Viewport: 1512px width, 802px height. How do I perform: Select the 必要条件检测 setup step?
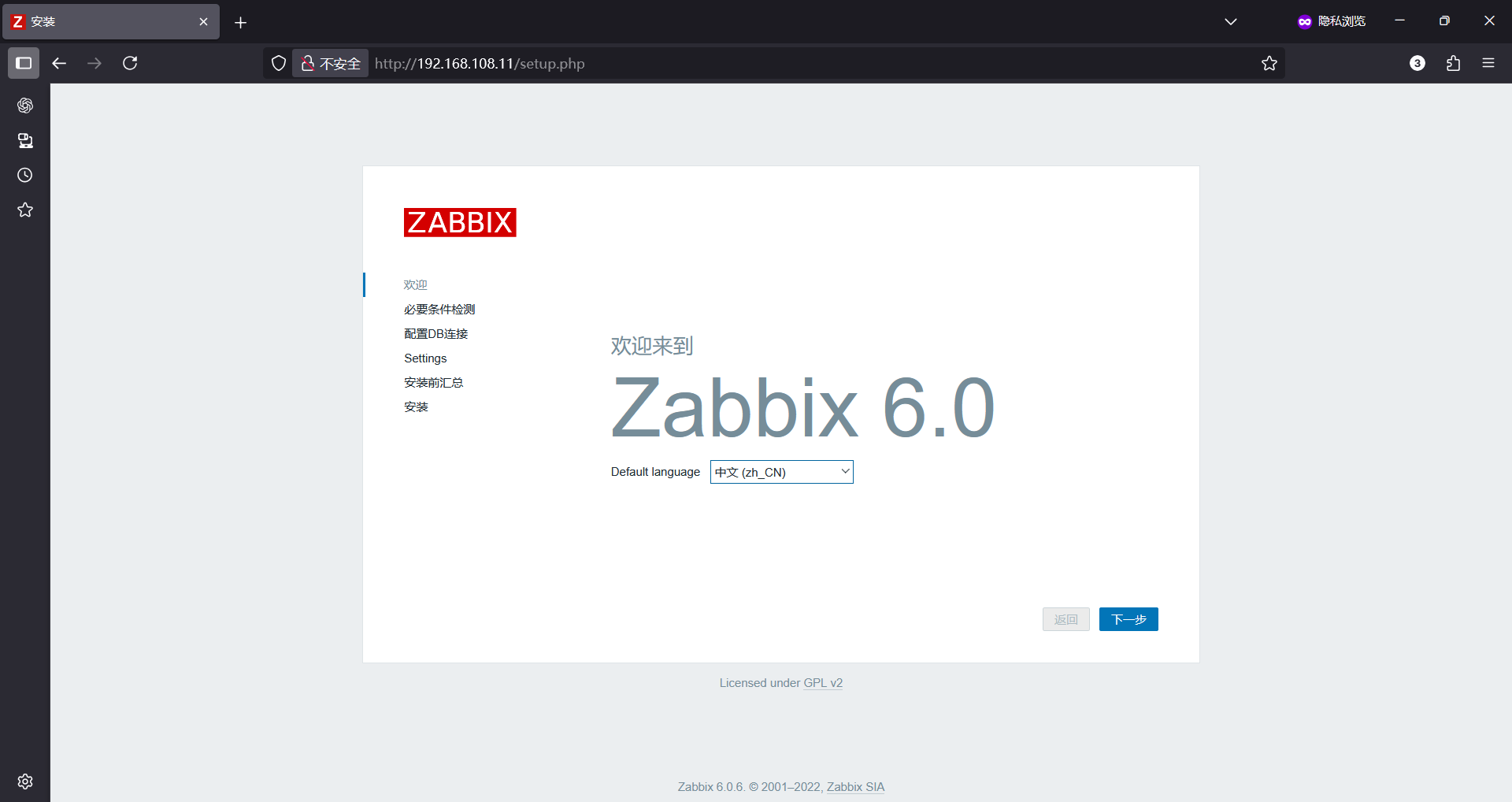439,309
